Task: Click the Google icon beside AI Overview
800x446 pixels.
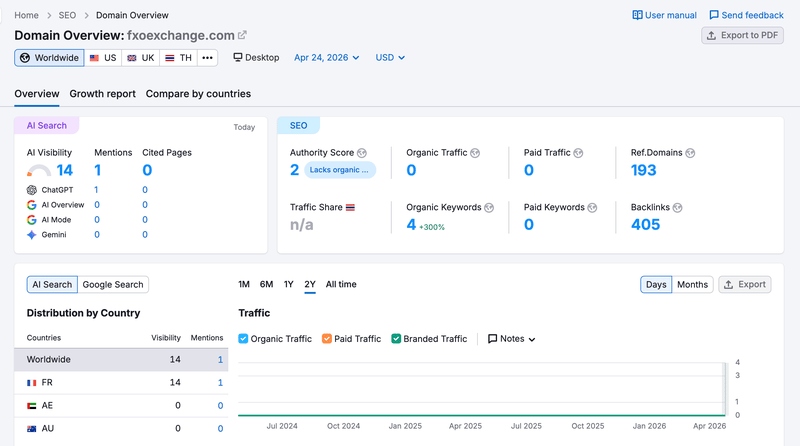Action: click(x=32, y=205)
